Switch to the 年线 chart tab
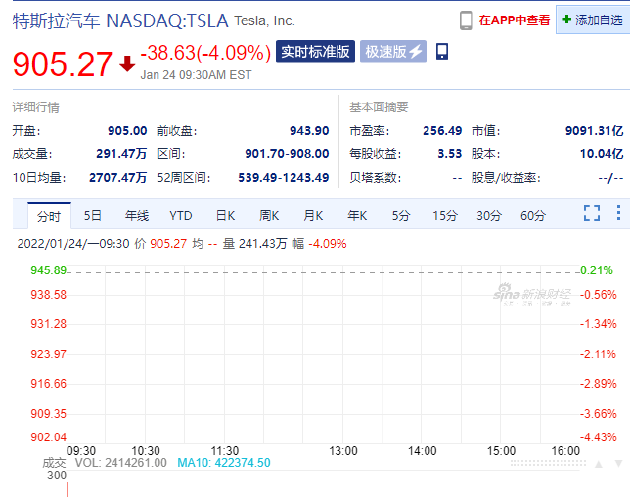The image size is (630, 497). pyautogui.click(x=137, y=216)
